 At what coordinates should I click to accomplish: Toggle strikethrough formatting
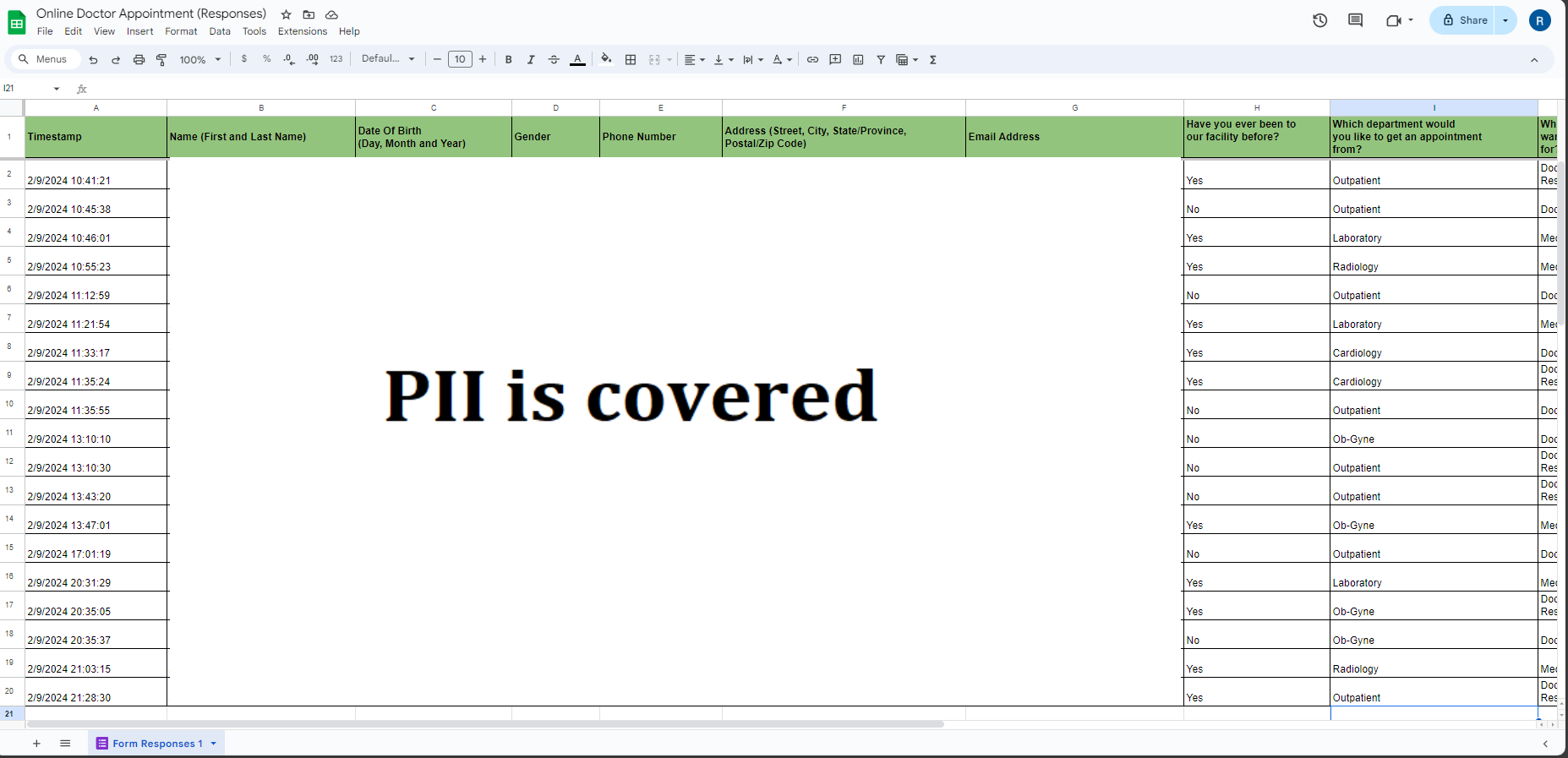pyautogui.click(x=554, y=60)
